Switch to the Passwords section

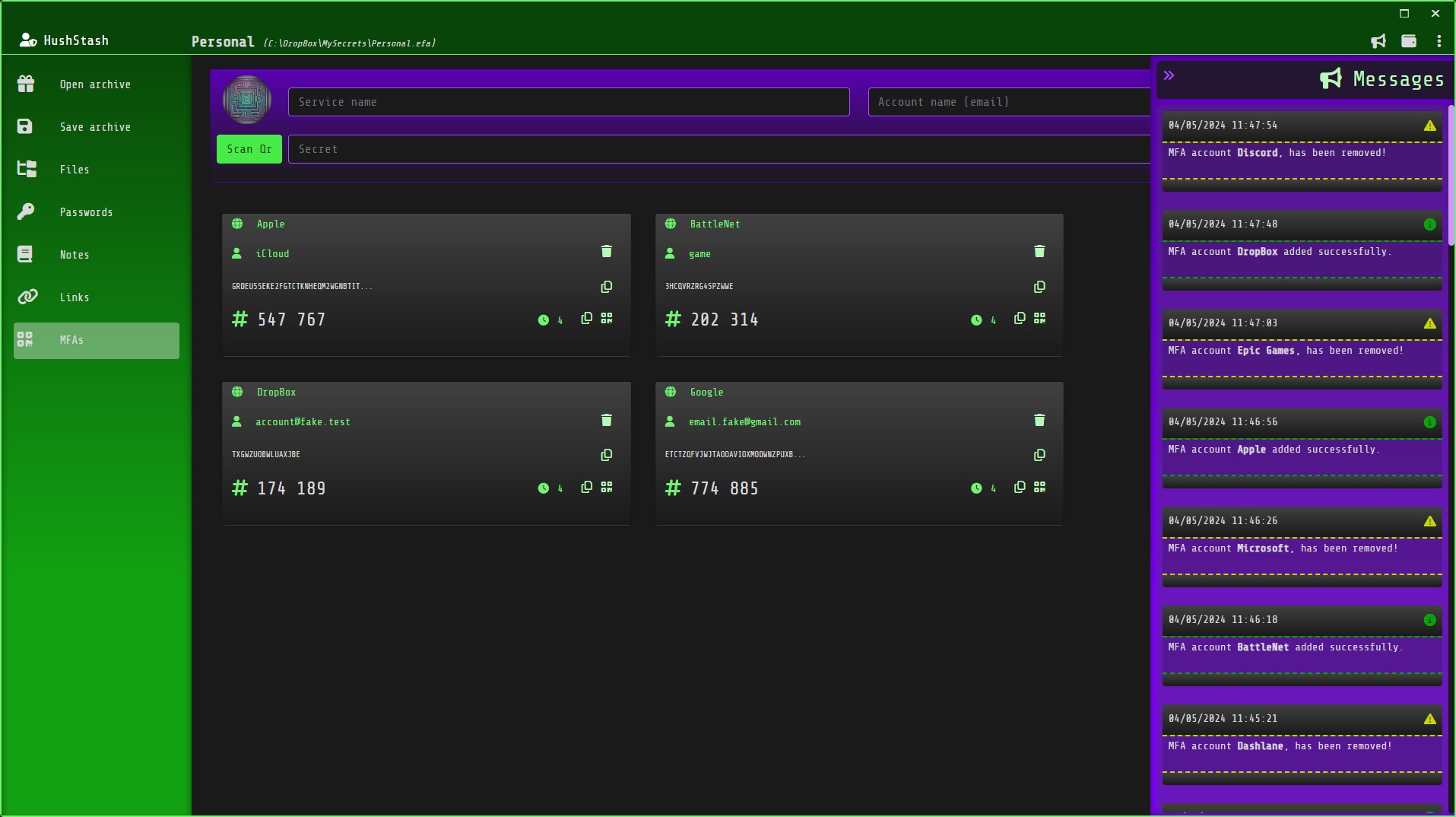point(97,212)
